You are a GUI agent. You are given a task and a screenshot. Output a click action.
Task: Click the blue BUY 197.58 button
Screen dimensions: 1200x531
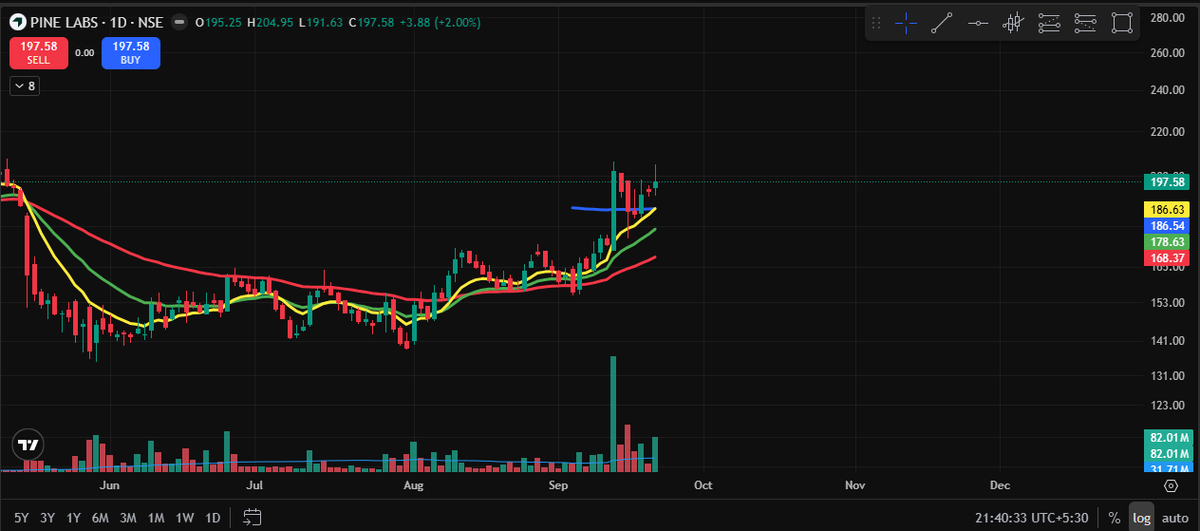pyautogui.click(x=131, y=52)
